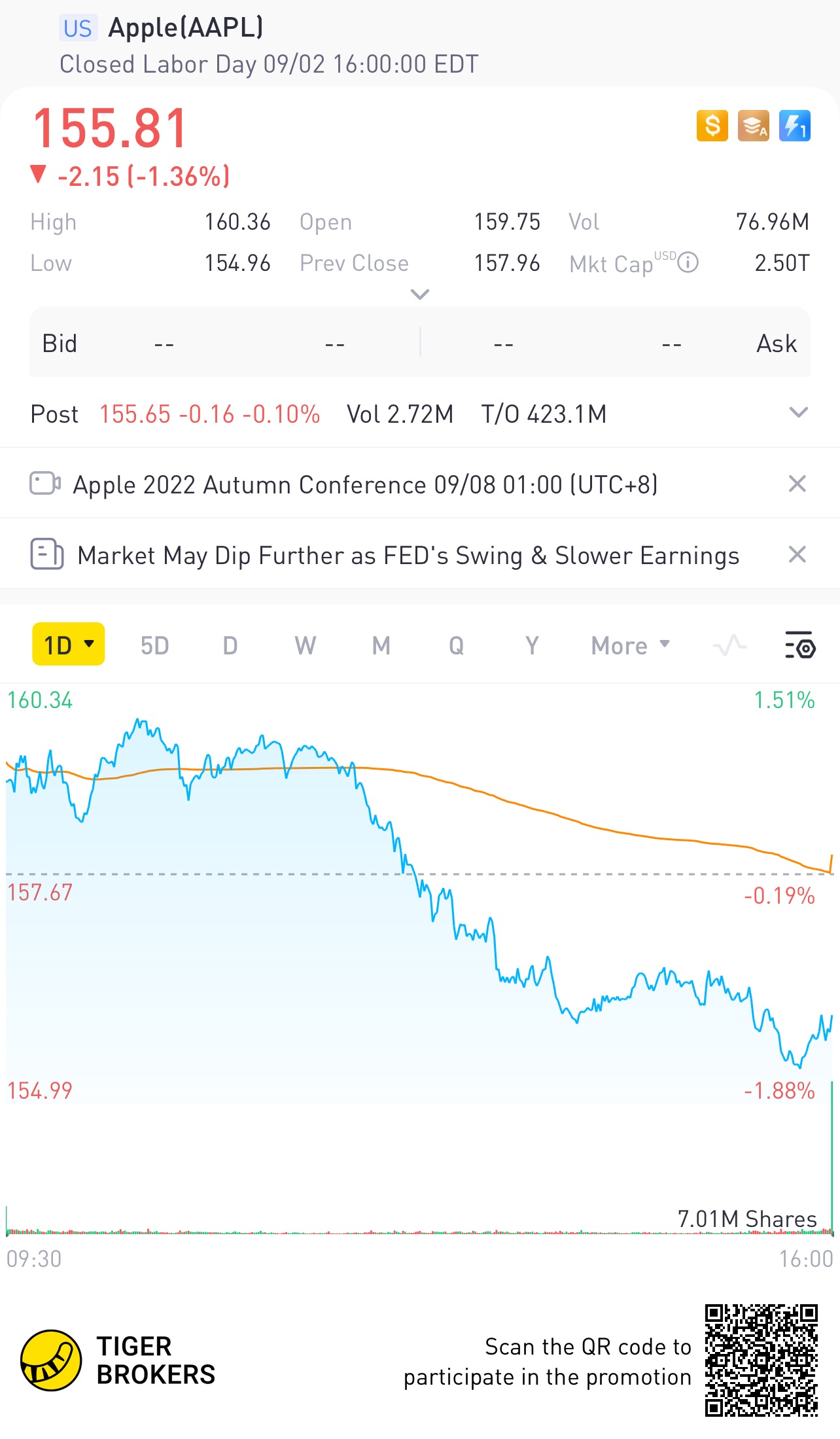Tap the news article icon
Screen dimensions: 840x1439
pyautogui.click(x=46, y=555)
